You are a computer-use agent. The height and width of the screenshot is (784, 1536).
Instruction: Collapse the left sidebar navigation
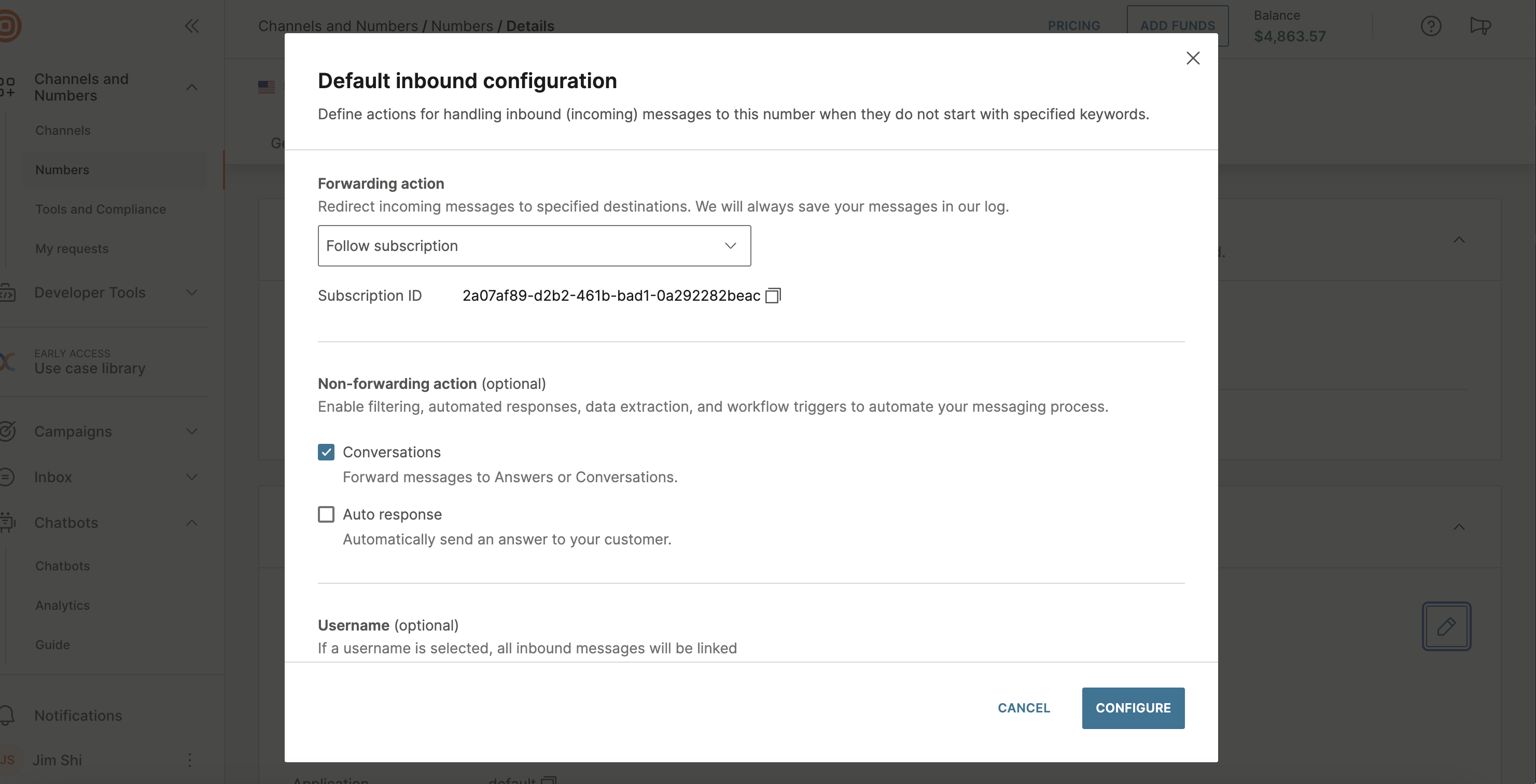[191, 25]
